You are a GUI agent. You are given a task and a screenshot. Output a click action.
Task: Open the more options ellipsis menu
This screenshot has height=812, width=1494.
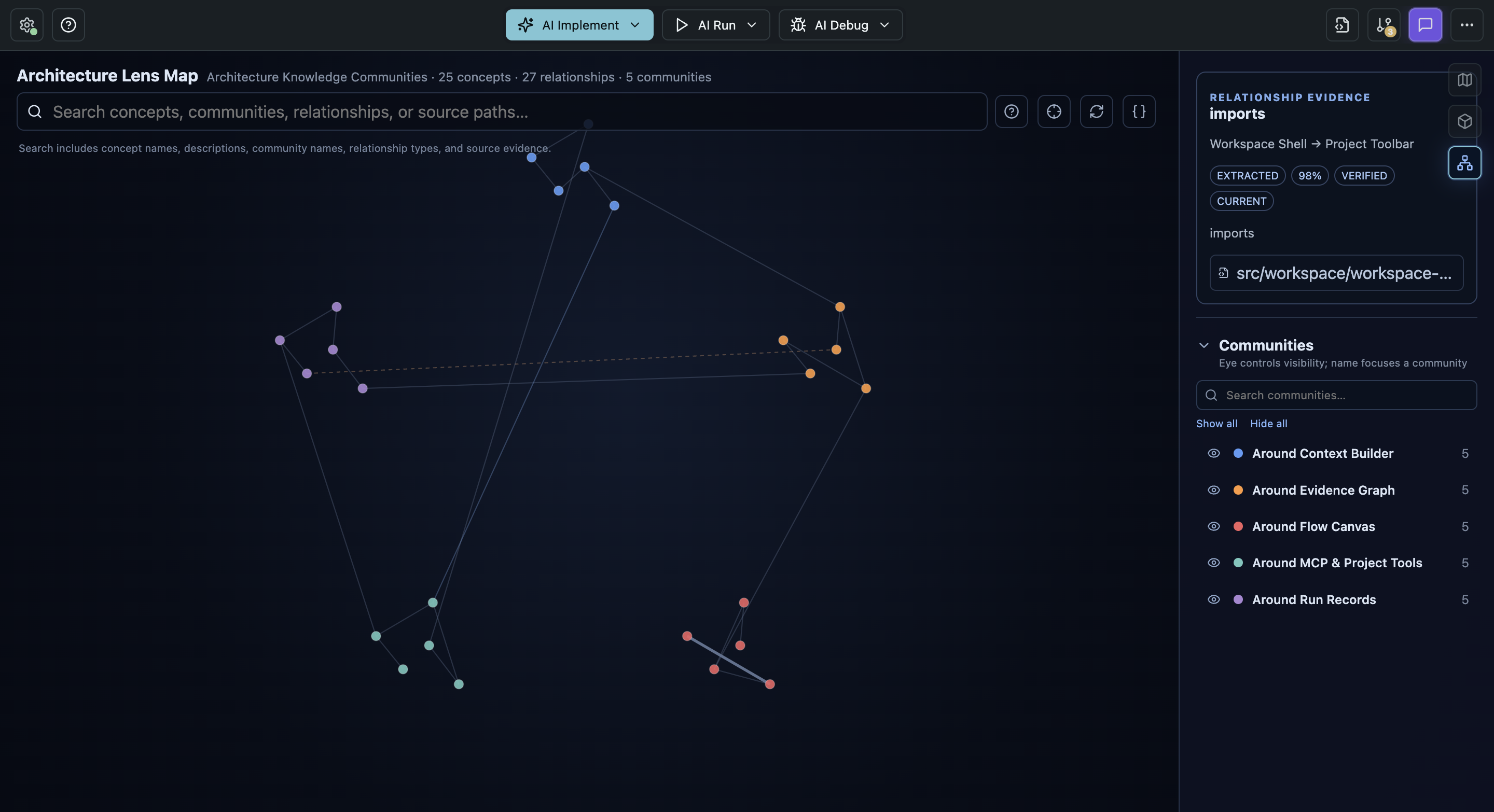[1467, 25]
